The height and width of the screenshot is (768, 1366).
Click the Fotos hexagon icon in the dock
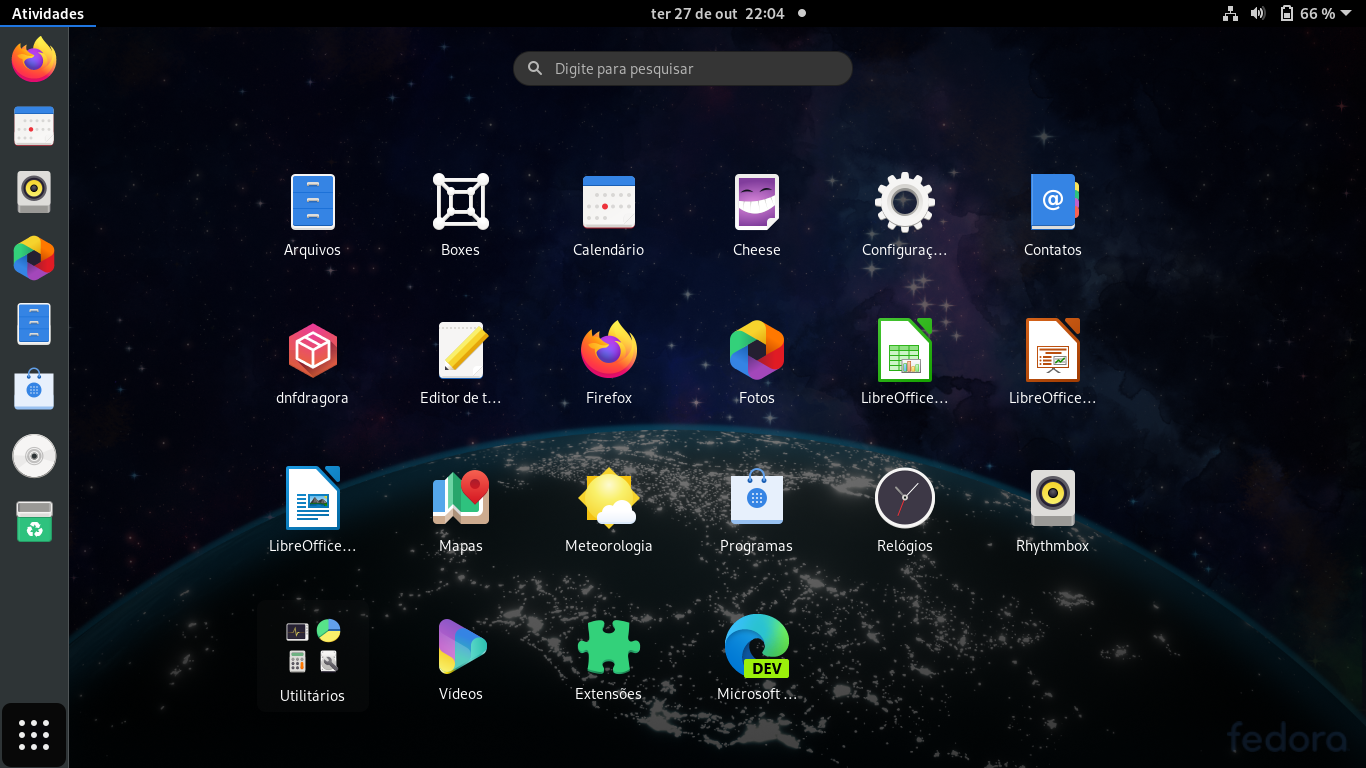[34, 258]
